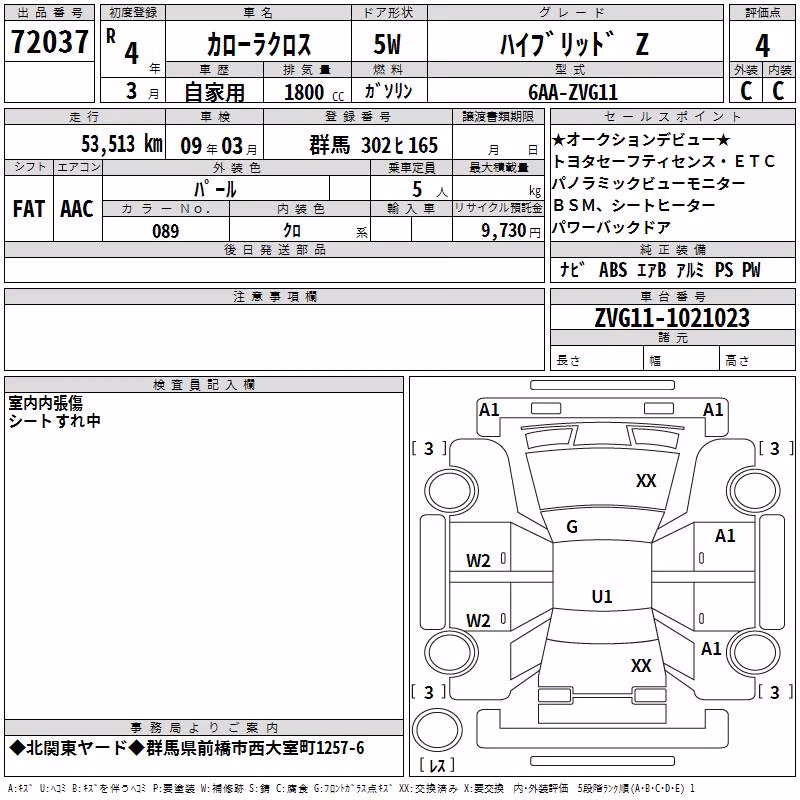Select the car name カローラクロス

tap(259, 44)
